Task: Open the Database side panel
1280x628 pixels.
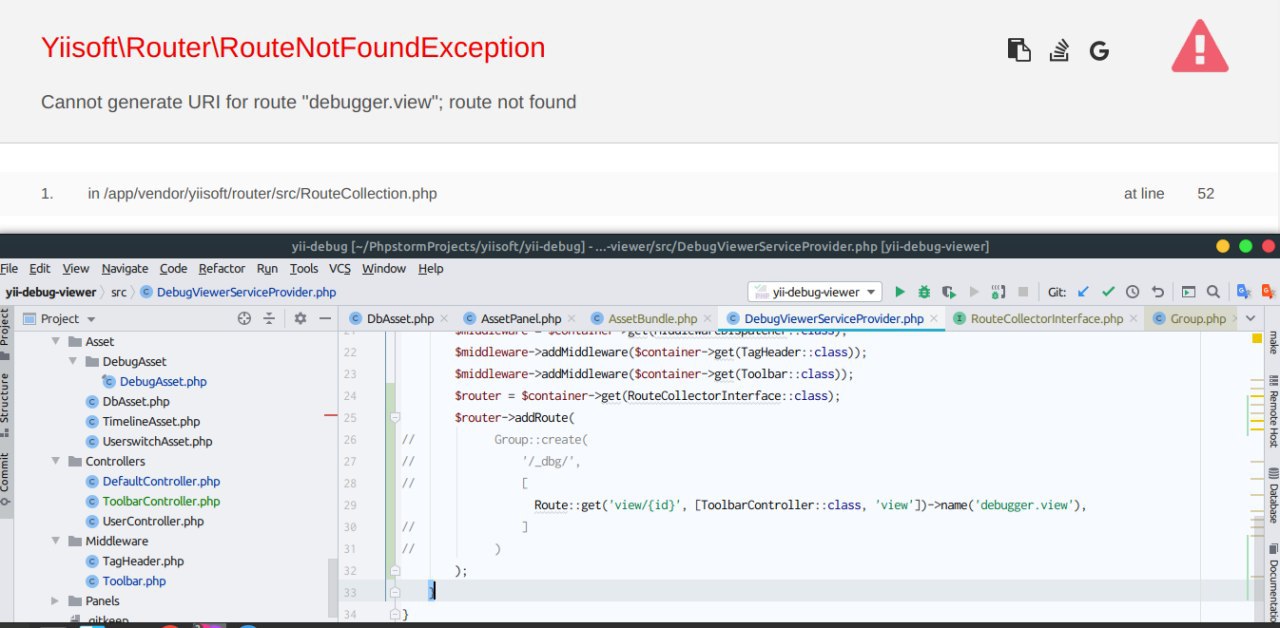Action: pos(1273,495)
